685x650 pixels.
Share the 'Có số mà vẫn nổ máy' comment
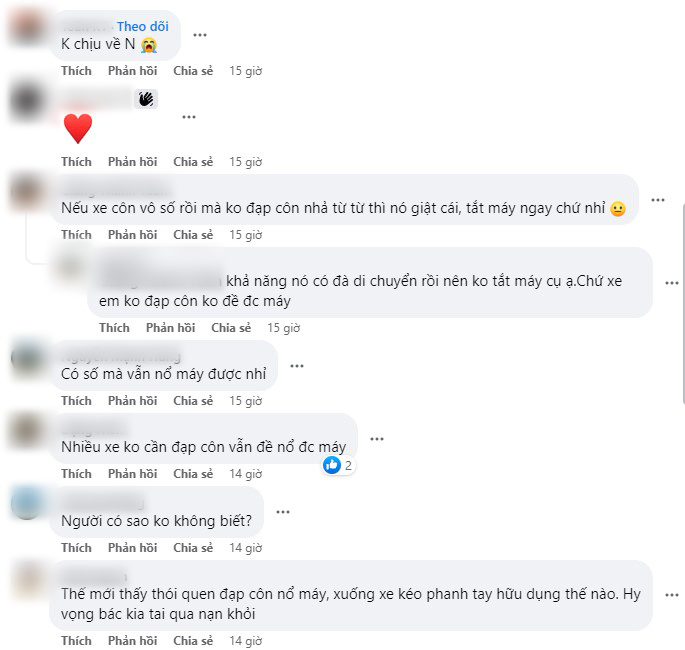(193, 401)
